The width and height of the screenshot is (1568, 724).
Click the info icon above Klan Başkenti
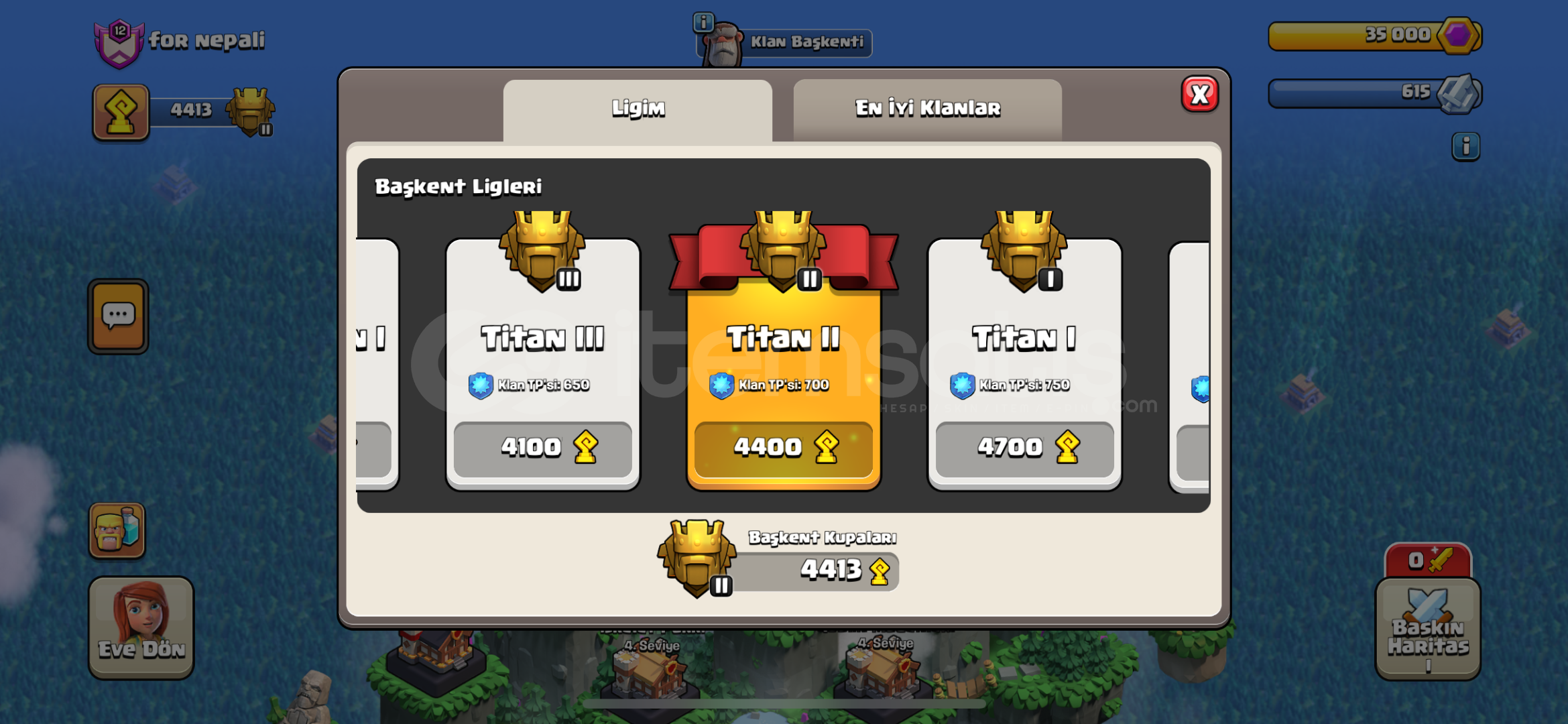pos(703,22)
